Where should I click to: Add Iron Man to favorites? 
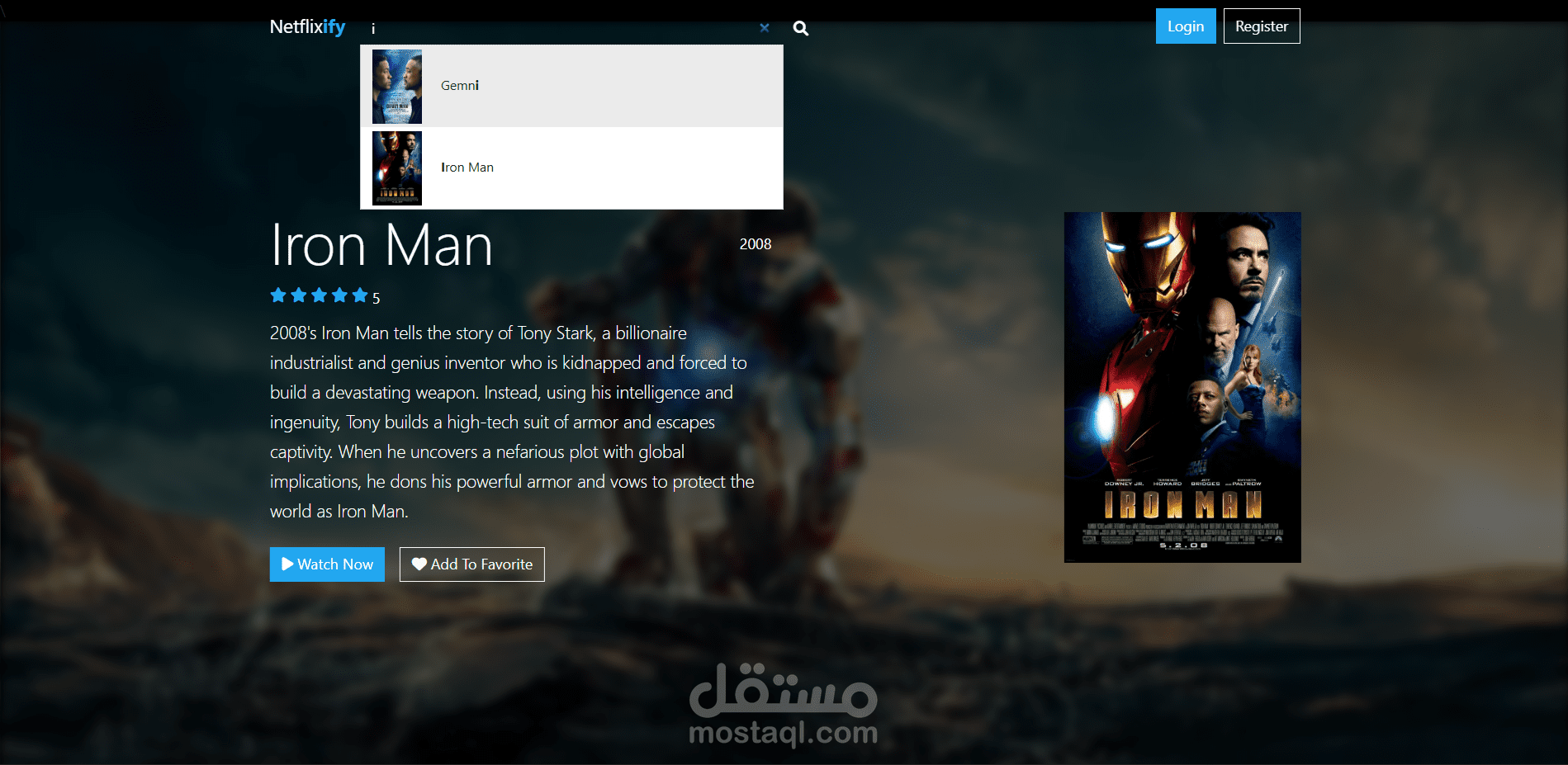[472, 564]
